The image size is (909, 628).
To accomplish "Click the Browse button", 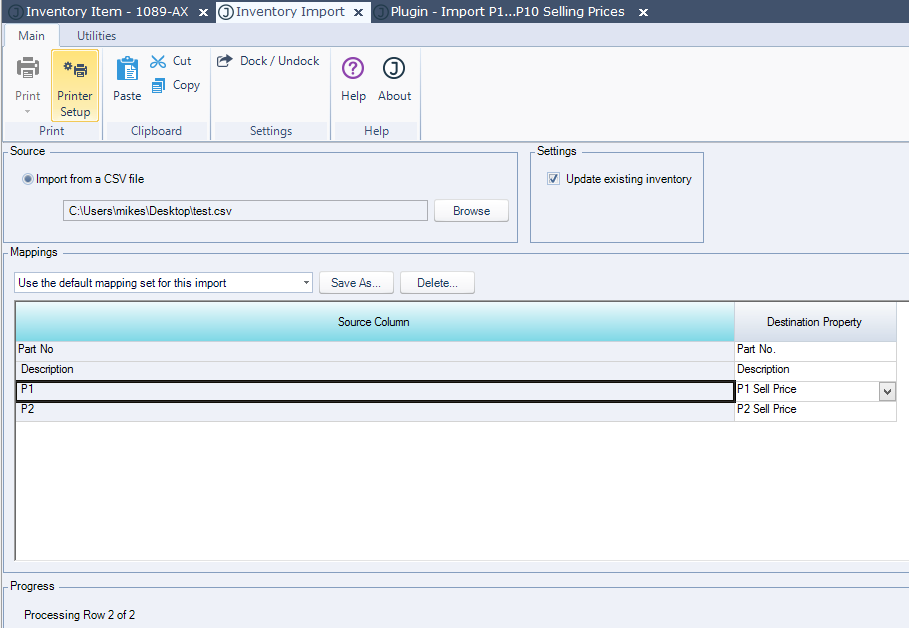I will (x=471, y=211).
